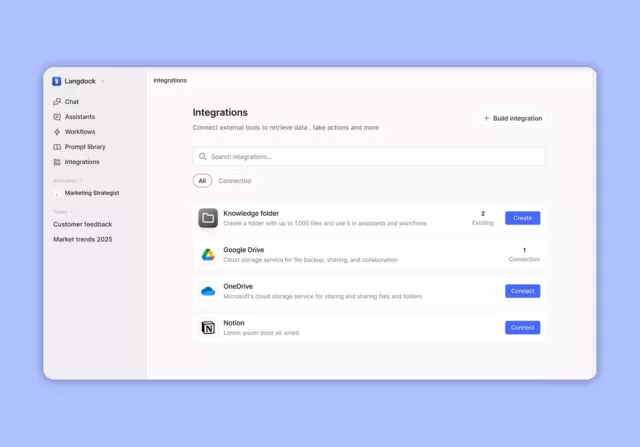Open the OneDrive integration title
Viewport: 640px width, 447px height.
238,287
